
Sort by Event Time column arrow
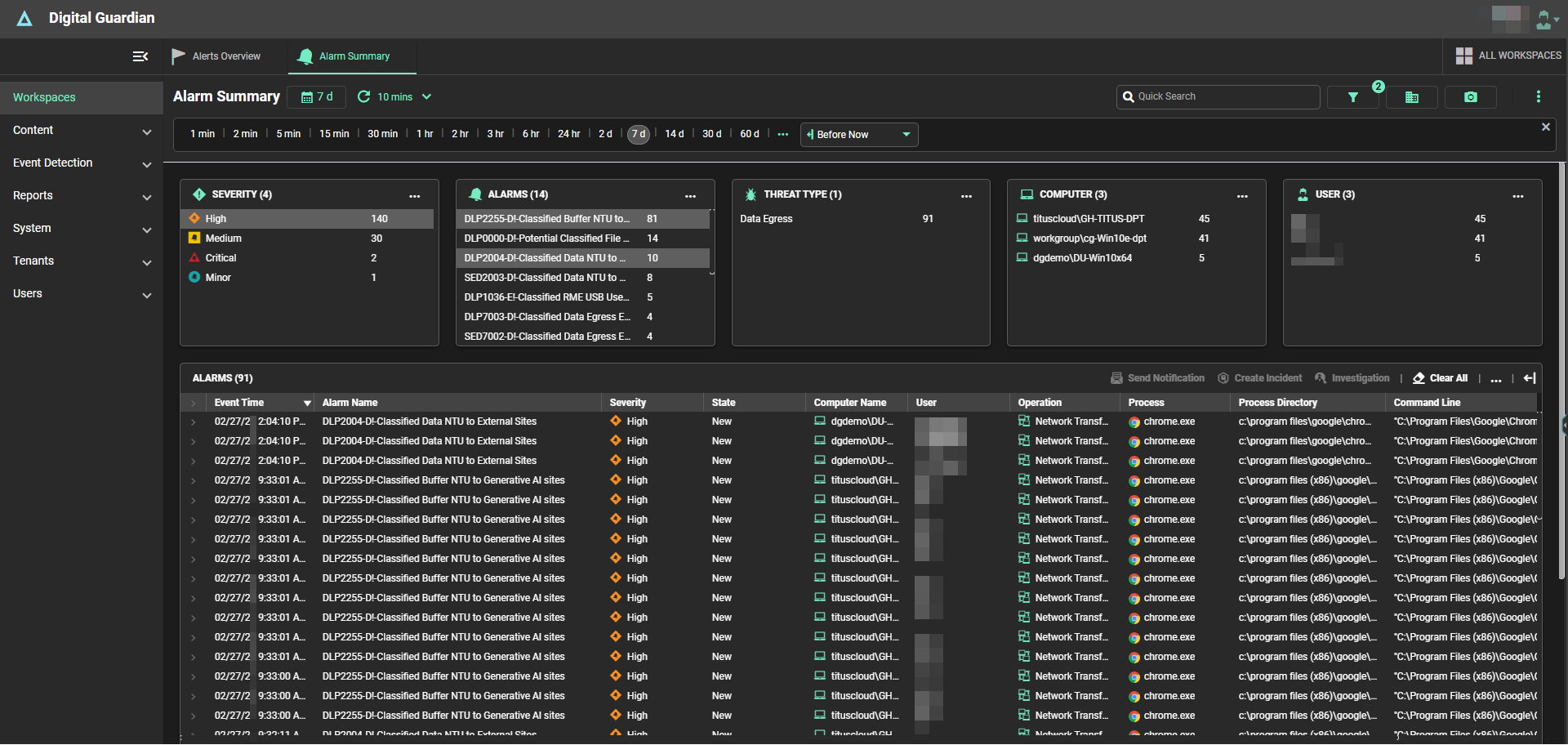click(x=308, y=404)
